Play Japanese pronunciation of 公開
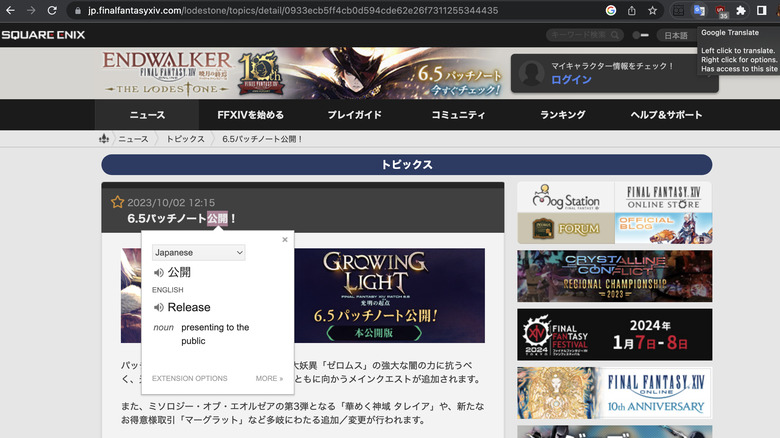 point(159,272)
